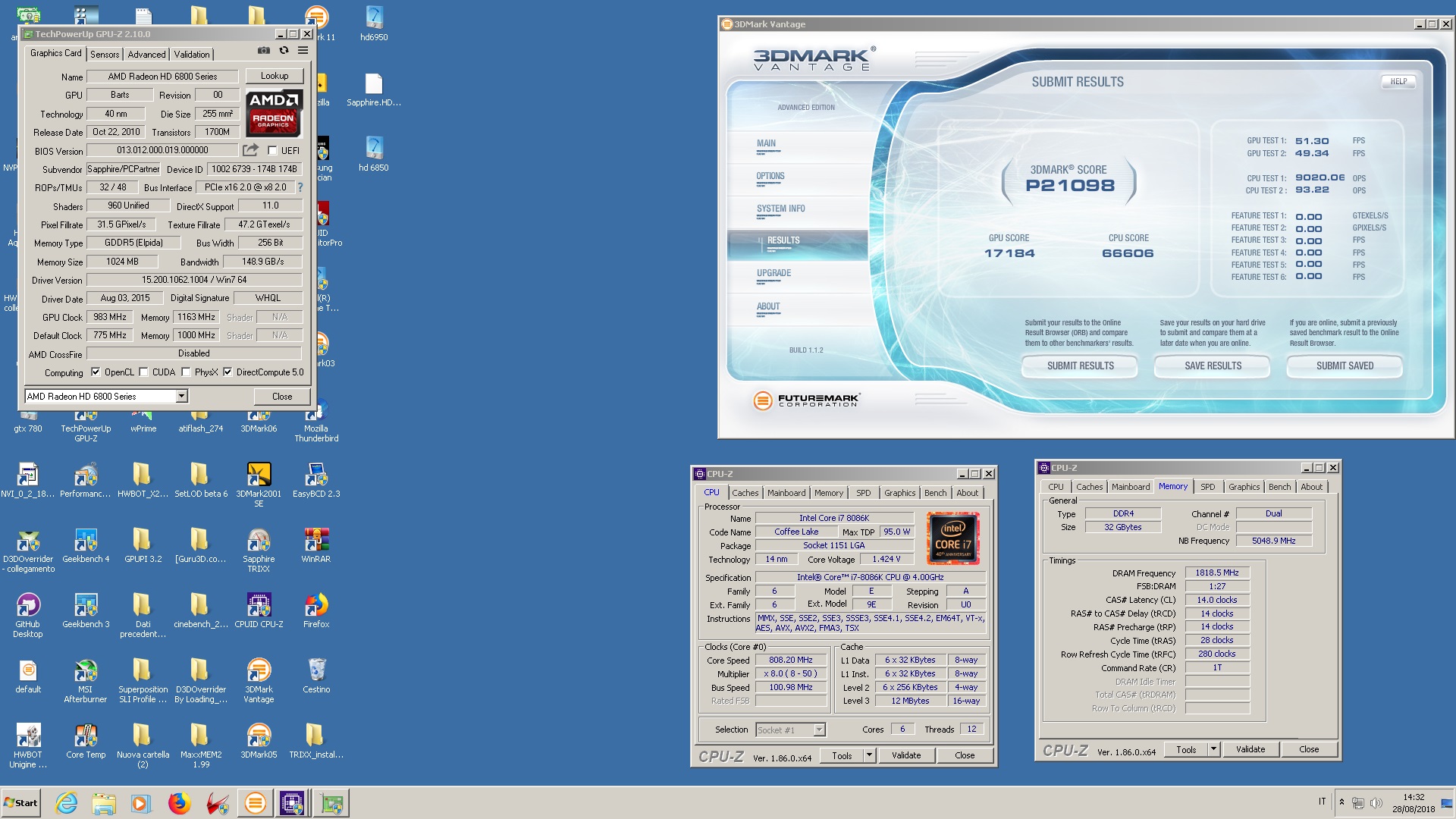Open GPU-Z hamburger menu icon
Screen dimensions: 1456x819
(x=303, y=51)
